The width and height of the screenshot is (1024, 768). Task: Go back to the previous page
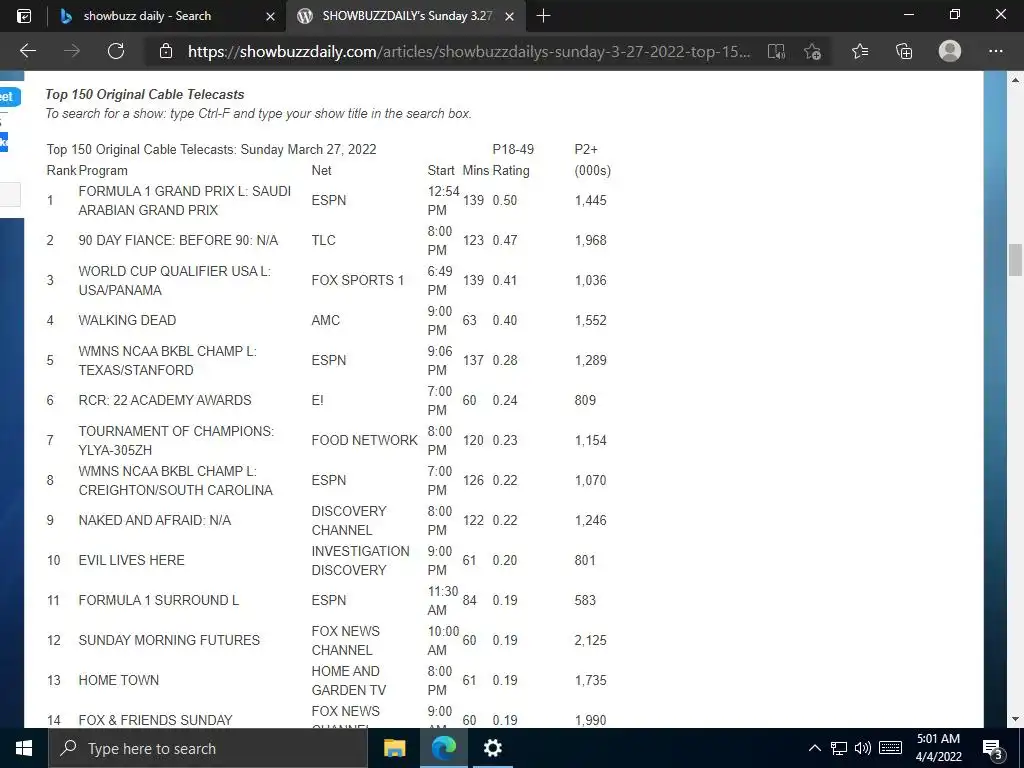[x=28, y=51]
